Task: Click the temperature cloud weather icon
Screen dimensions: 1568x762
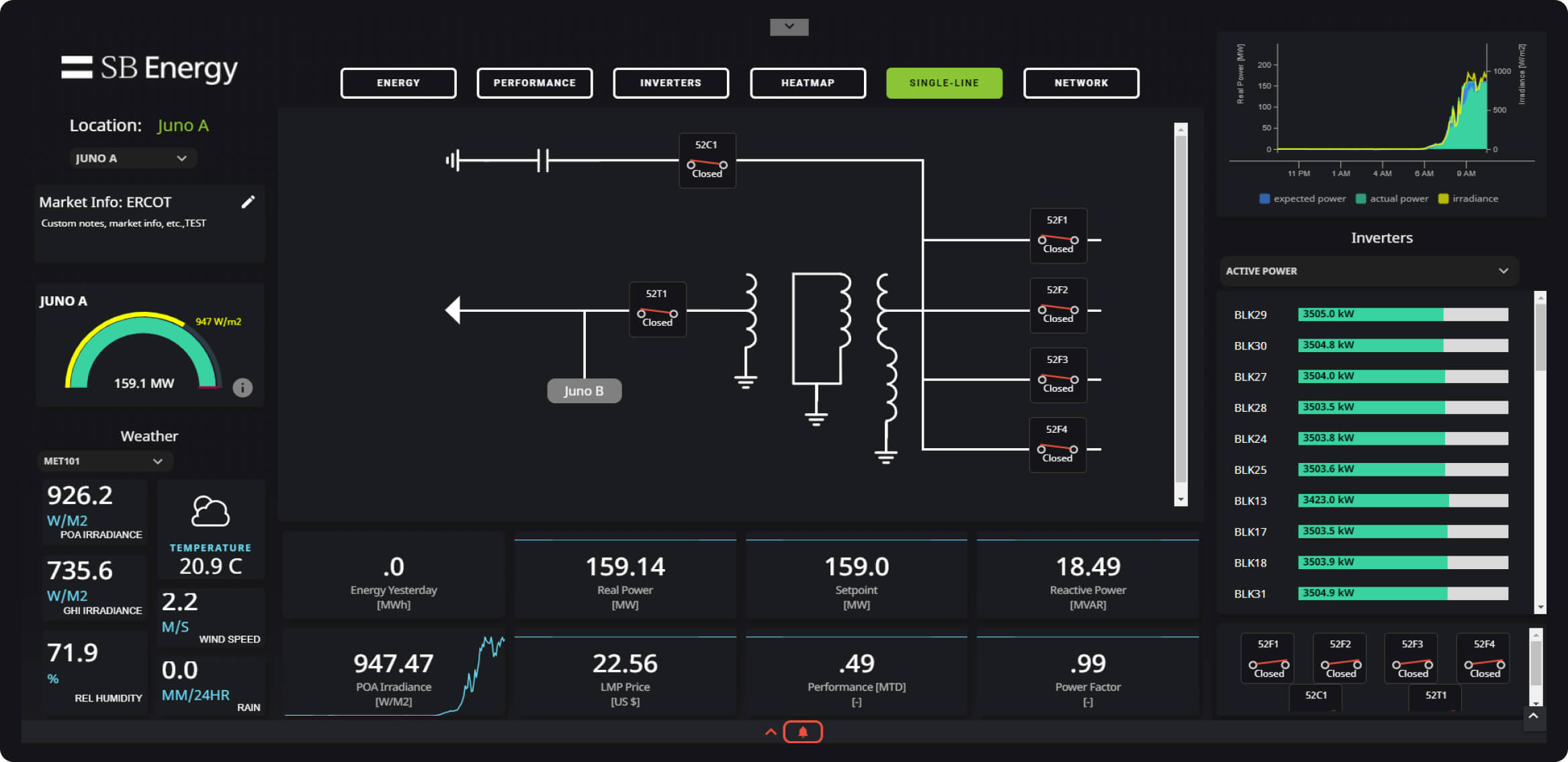Action: pos(210,512)
